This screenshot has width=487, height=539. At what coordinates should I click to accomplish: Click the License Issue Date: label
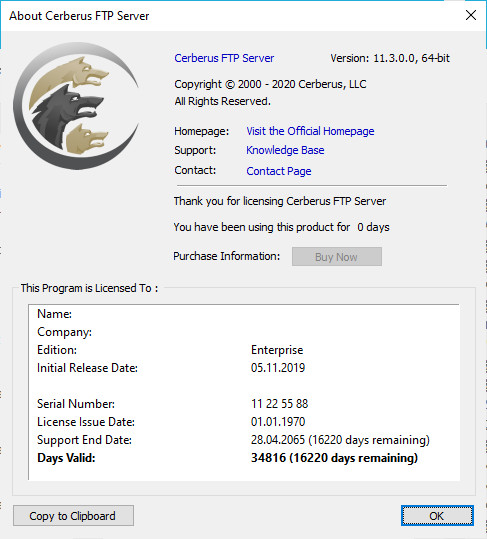pyautogui.click(x=86, y=422)
